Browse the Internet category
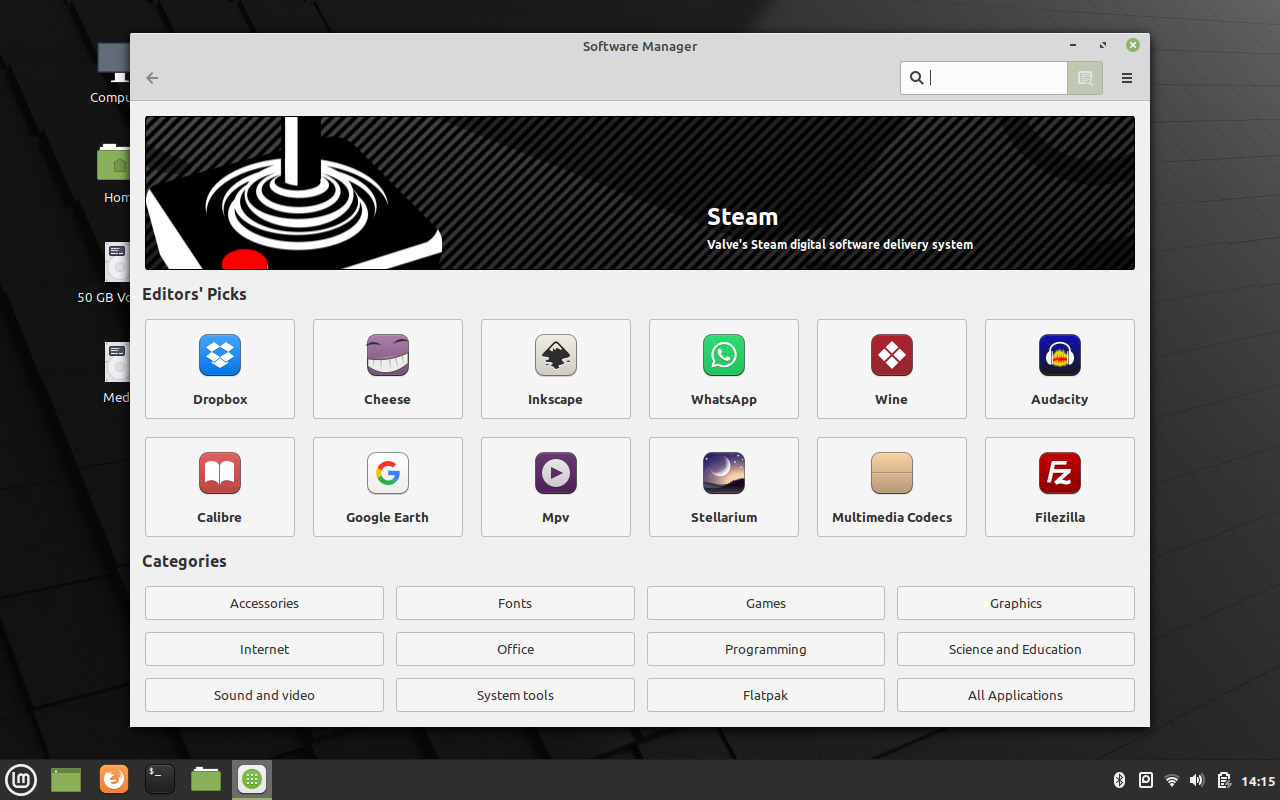Screen dimensions: 1280x800 click(x=264, y=649)
